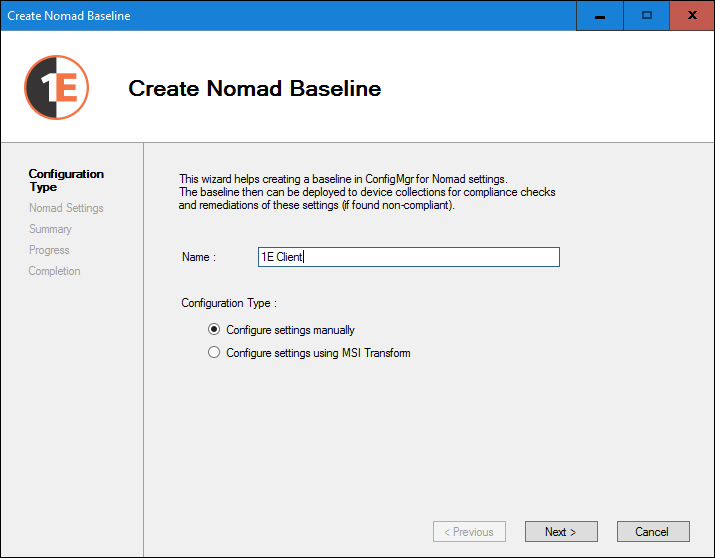The width and height of the screenshot is (715, 558).
Task: Jump to the Progress step
Action: coord(49,250)
